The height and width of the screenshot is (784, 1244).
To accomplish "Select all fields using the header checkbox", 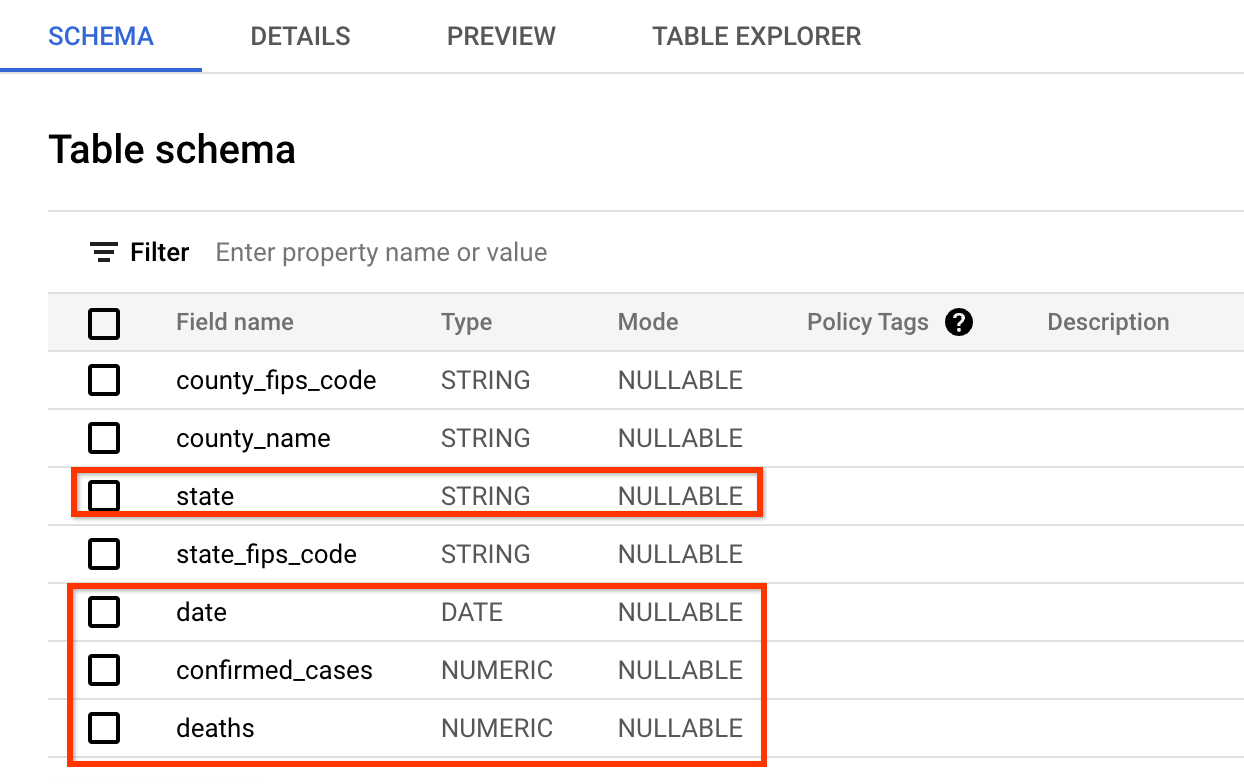I will coord(104,323).
